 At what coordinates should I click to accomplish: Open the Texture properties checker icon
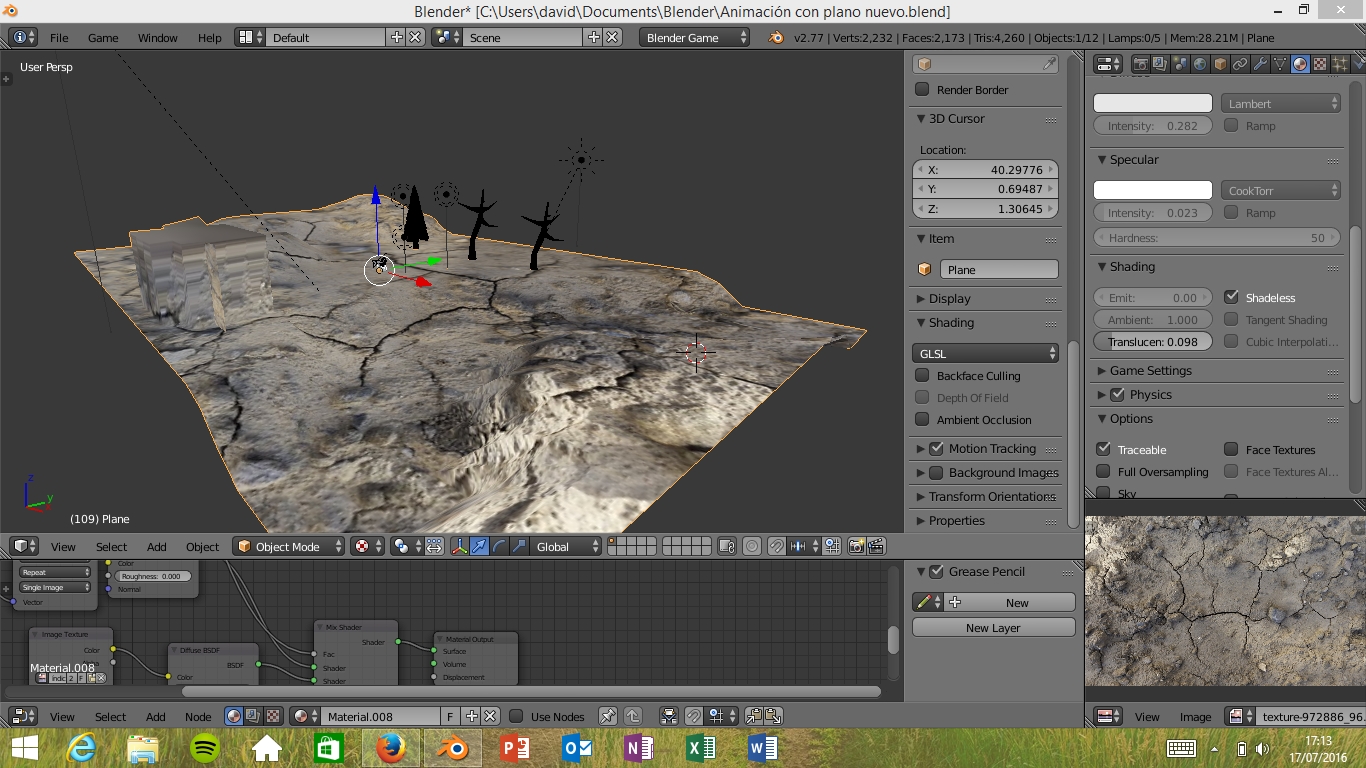click(x=1320, y=64)
